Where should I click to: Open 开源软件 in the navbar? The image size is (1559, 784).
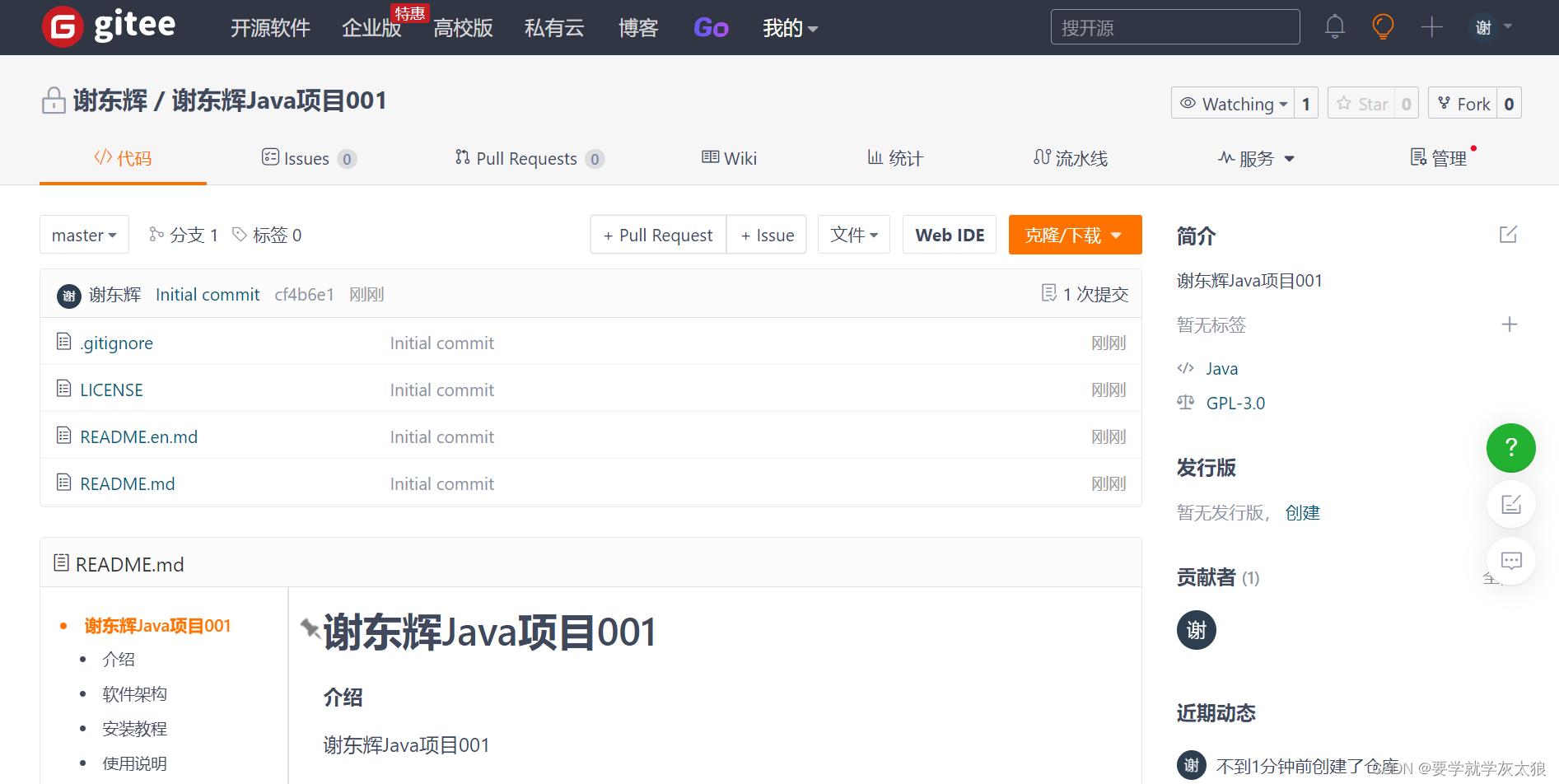click(270, 28)
